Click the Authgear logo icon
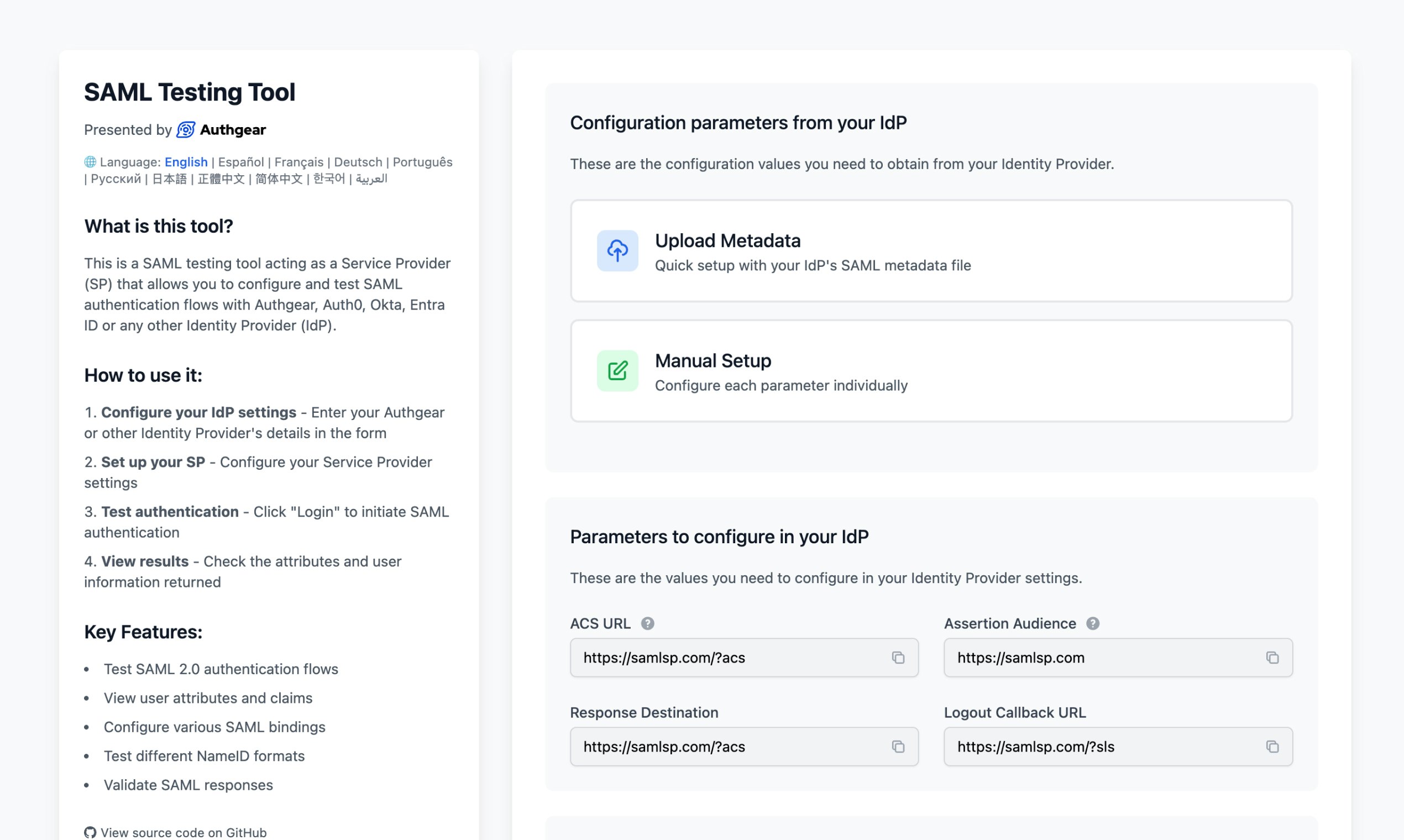This screenshot has height=840, width=1404. (186, 130)
